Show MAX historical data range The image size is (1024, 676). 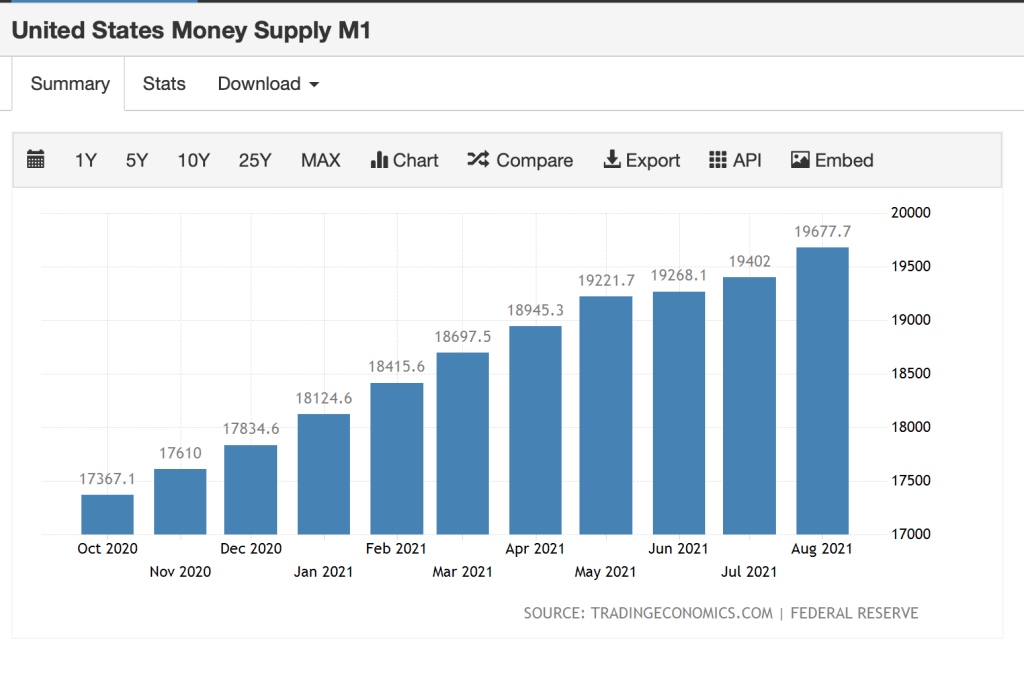[321, 160]
